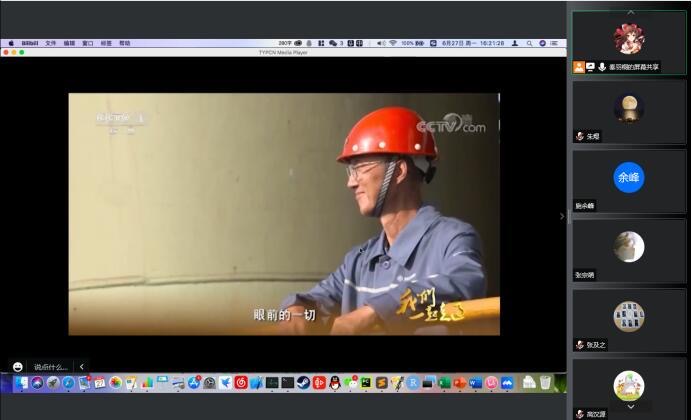Open PyCharm from the Dock
692x420 pixels.
click(366, 382)
